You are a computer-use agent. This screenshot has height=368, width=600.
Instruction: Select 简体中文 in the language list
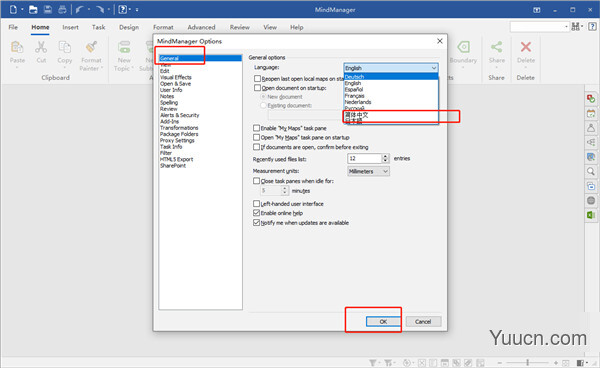click(391, 114)
